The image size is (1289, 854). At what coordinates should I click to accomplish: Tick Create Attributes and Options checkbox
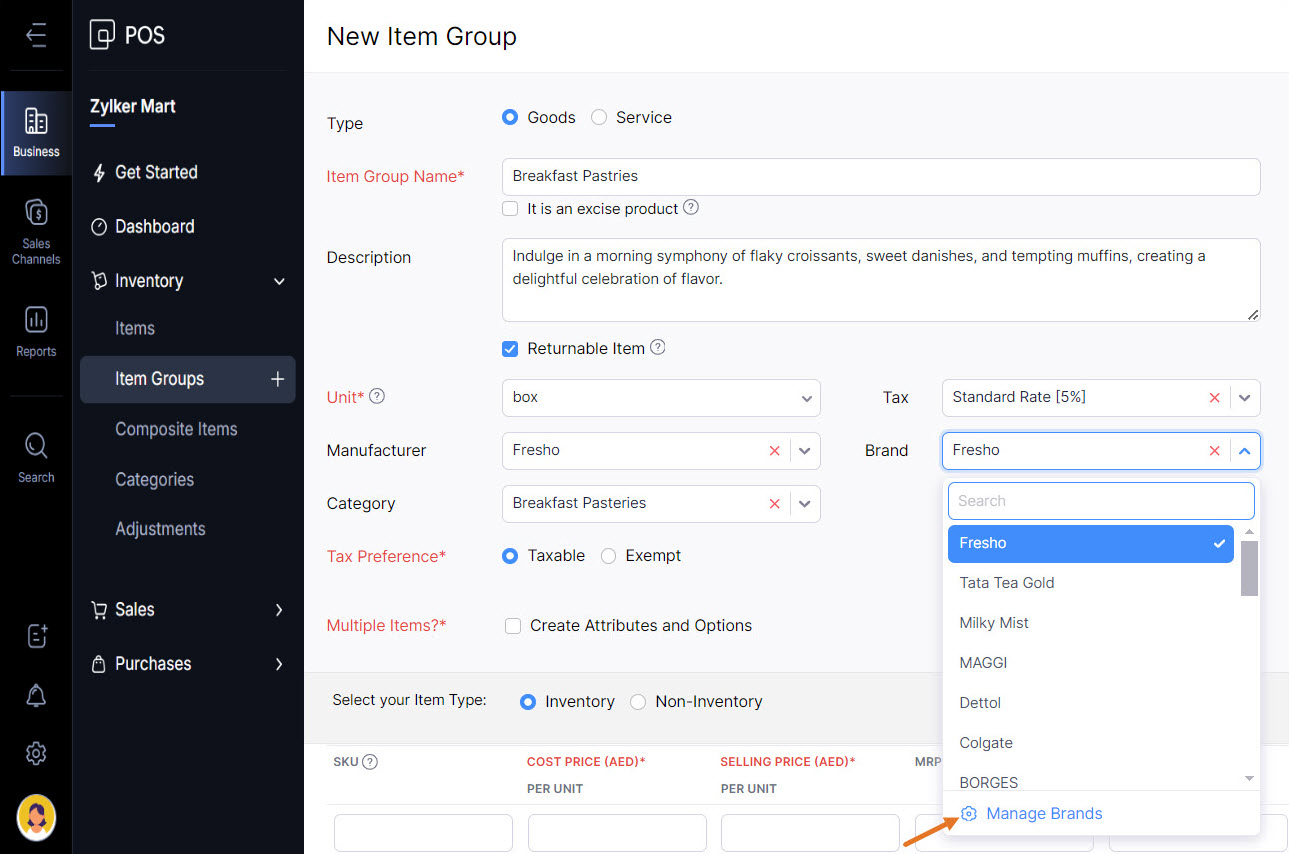[513, 626]
